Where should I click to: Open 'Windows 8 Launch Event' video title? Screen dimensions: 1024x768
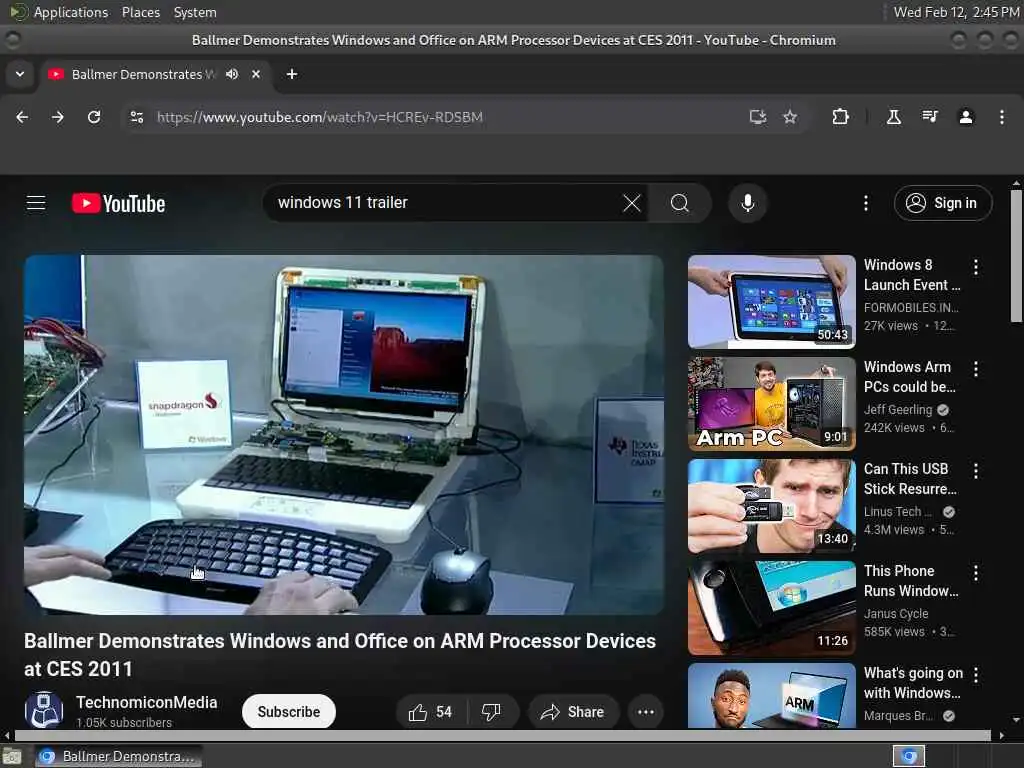pyautogui.click(x=912, y=275)
